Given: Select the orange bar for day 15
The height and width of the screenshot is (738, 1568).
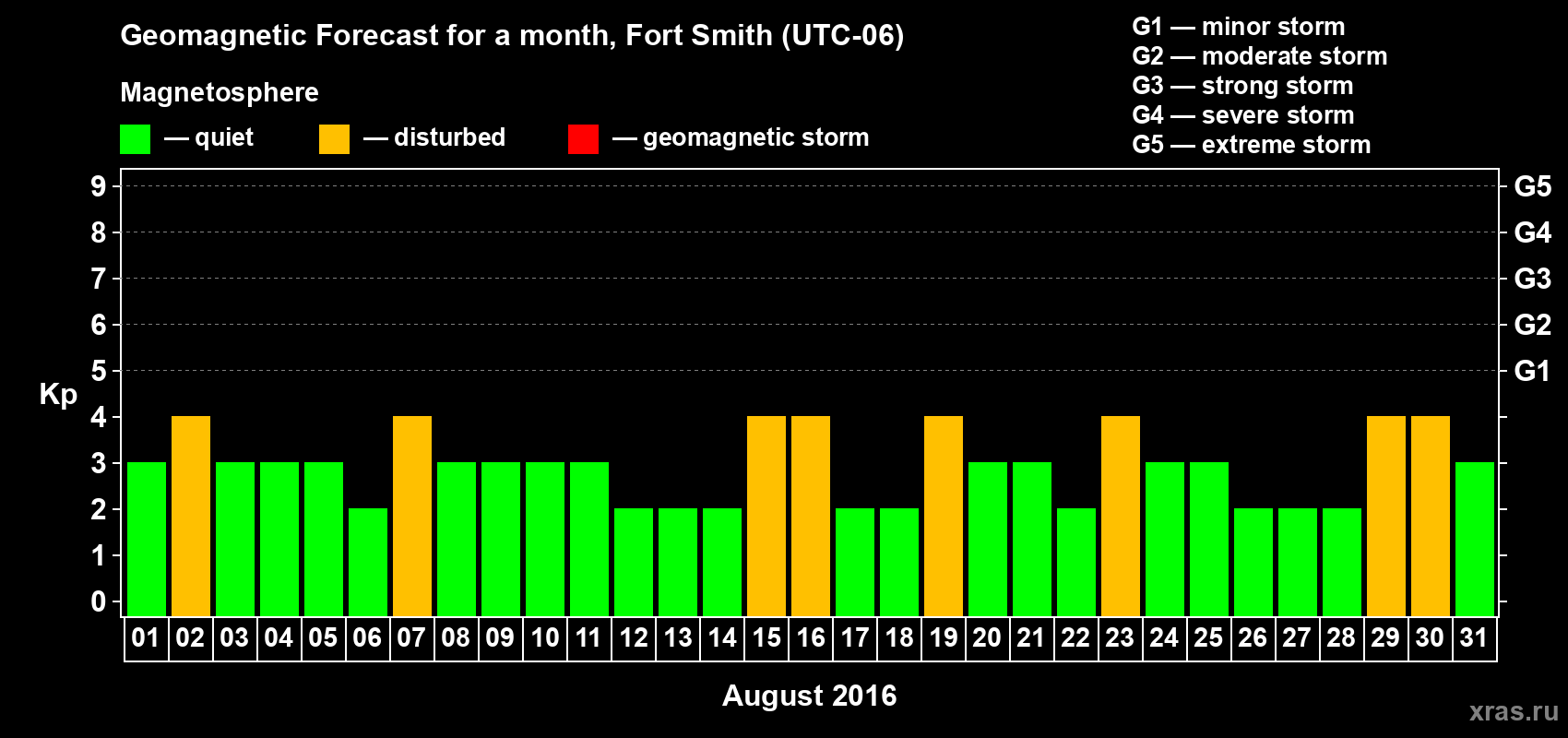Looking at the screenshot, I should tap(766, 517).
